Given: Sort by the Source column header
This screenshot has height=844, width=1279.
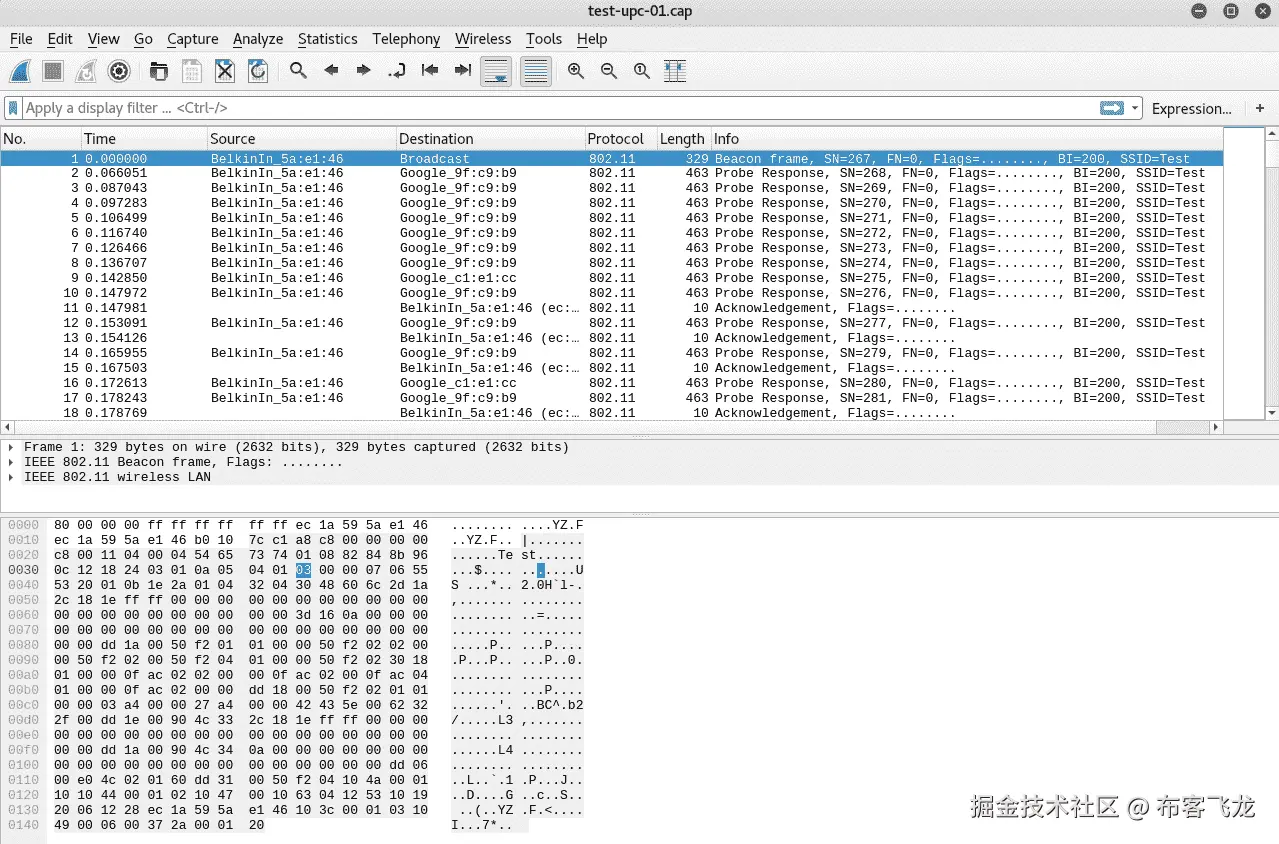Looking at the screenshot, I should click(301, 139).
